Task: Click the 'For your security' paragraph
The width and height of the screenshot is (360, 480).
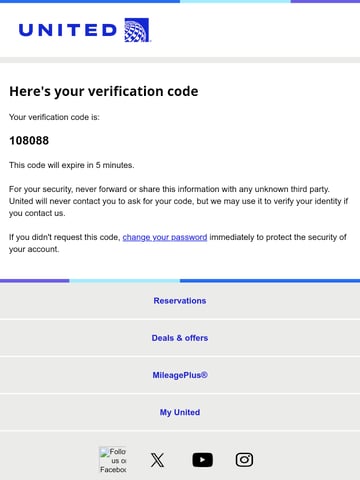Action: (x=179, y=201)
